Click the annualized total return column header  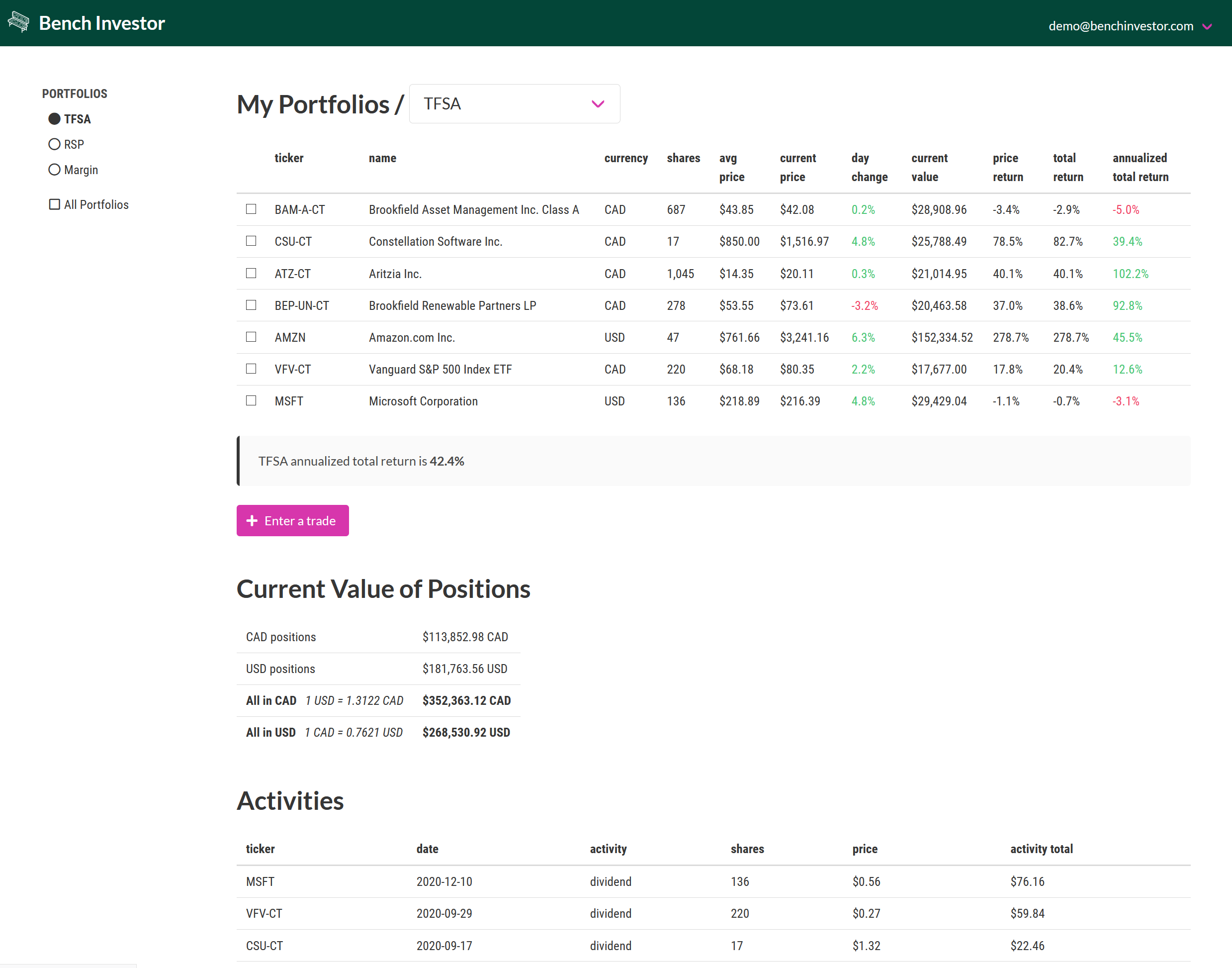click(1140, 167)
